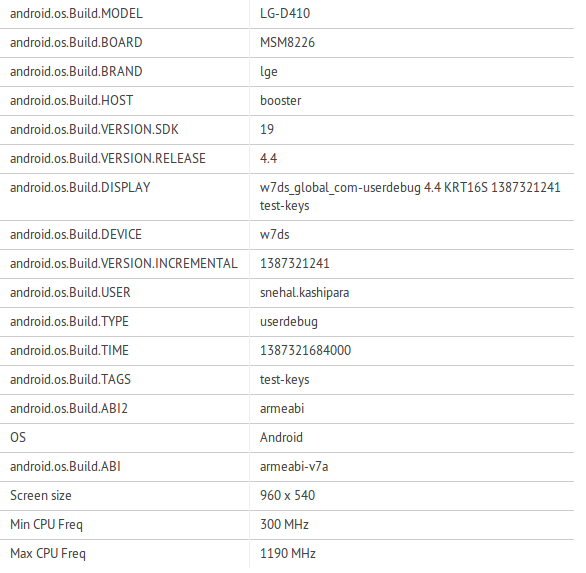Click the SDK version value 19
This screenshot has width=586, height=573.
tap(267, 130)
